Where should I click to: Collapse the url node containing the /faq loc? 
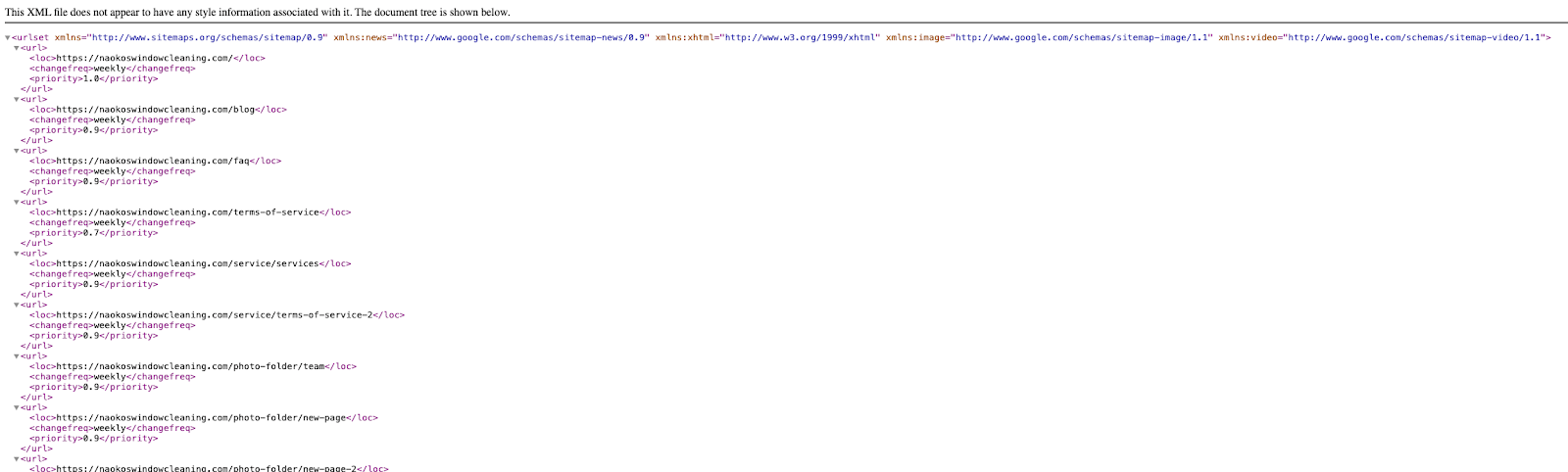(17, 151)
